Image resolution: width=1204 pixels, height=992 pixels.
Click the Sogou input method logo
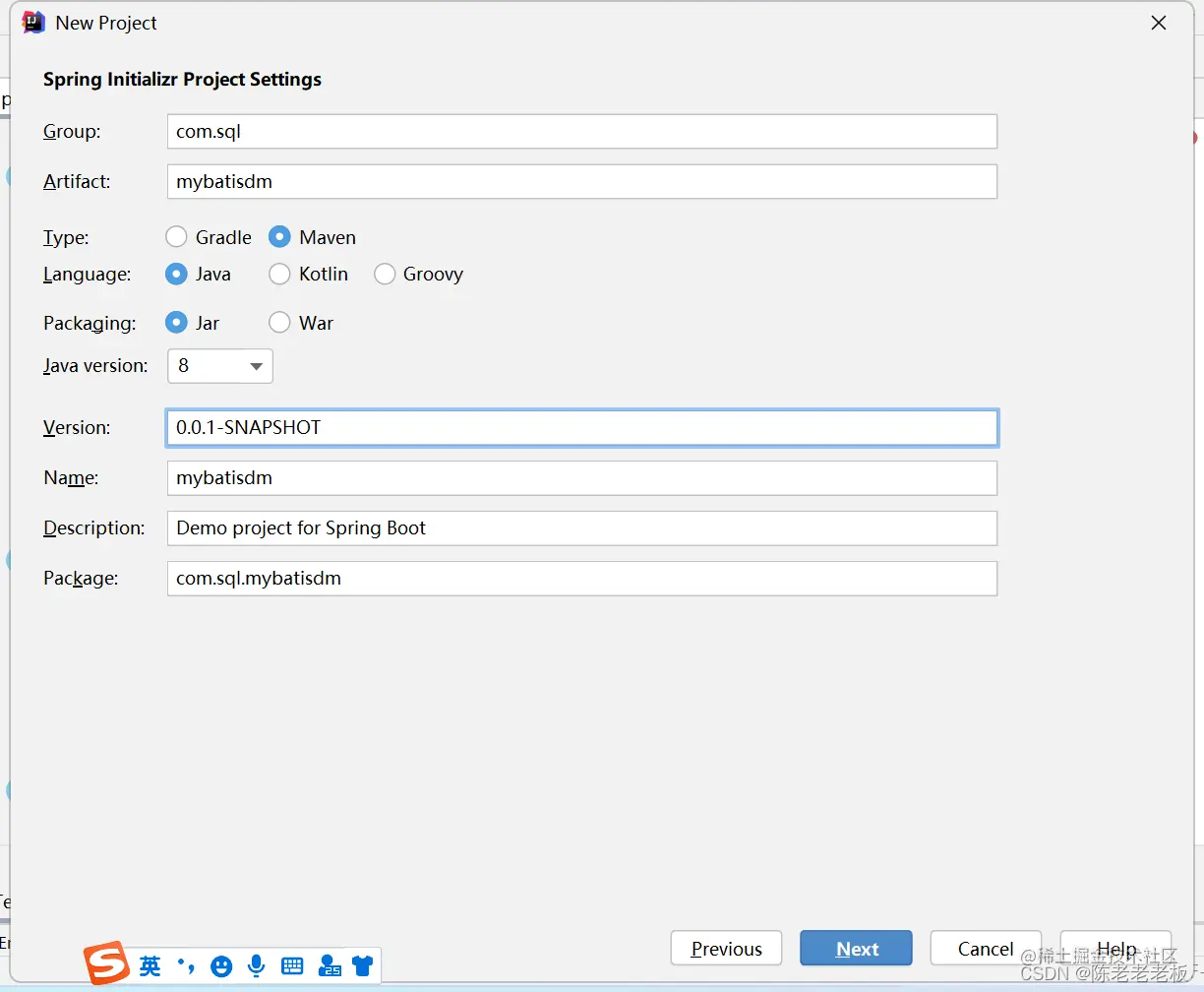[x=105, y=963]
